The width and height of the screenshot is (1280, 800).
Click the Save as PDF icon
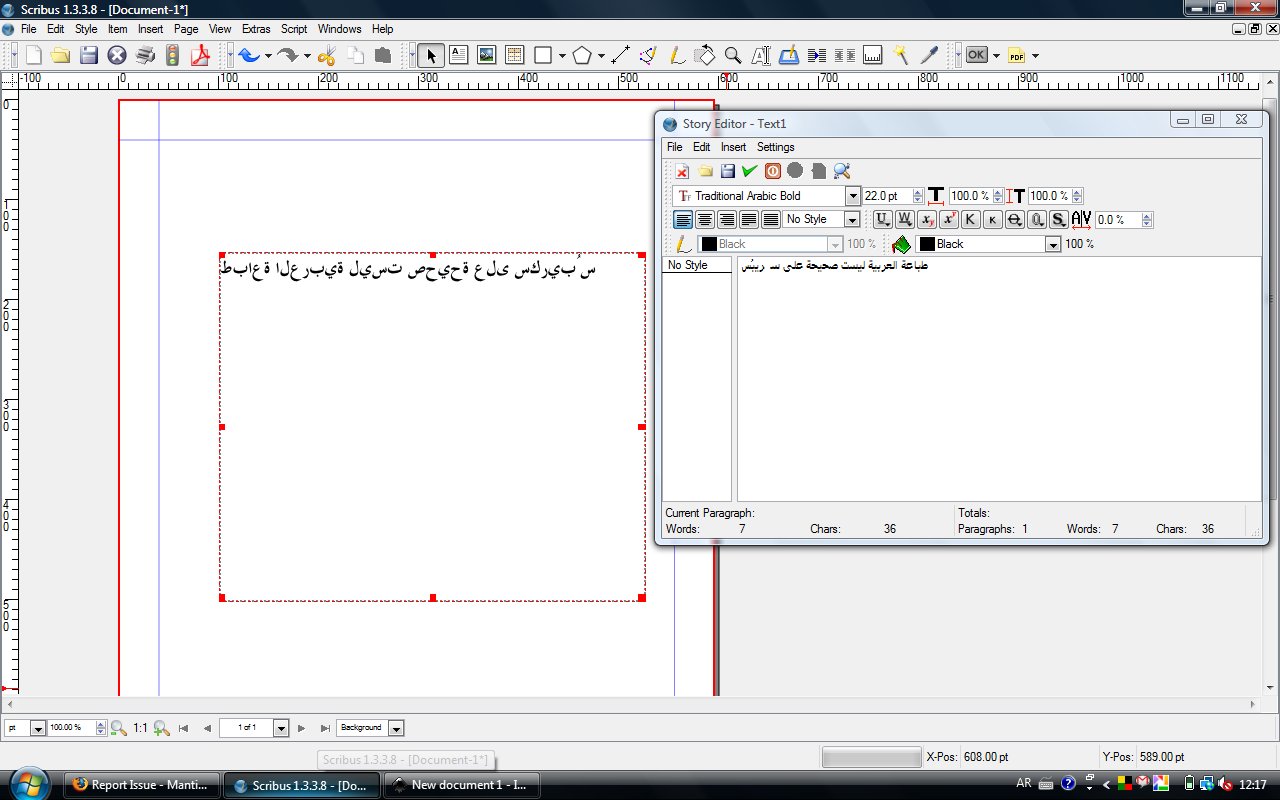[x=201, y=55]
